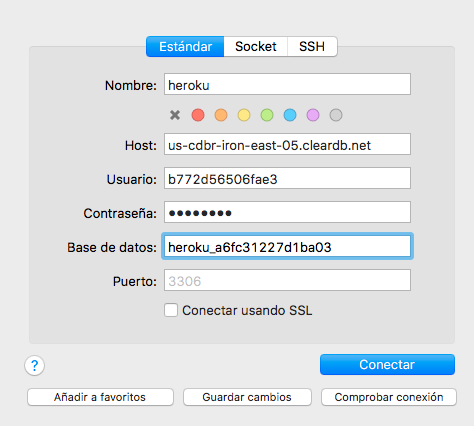Enable Conectar usando SSL checkbox
The image size is (474, 426).
[171, 310]
